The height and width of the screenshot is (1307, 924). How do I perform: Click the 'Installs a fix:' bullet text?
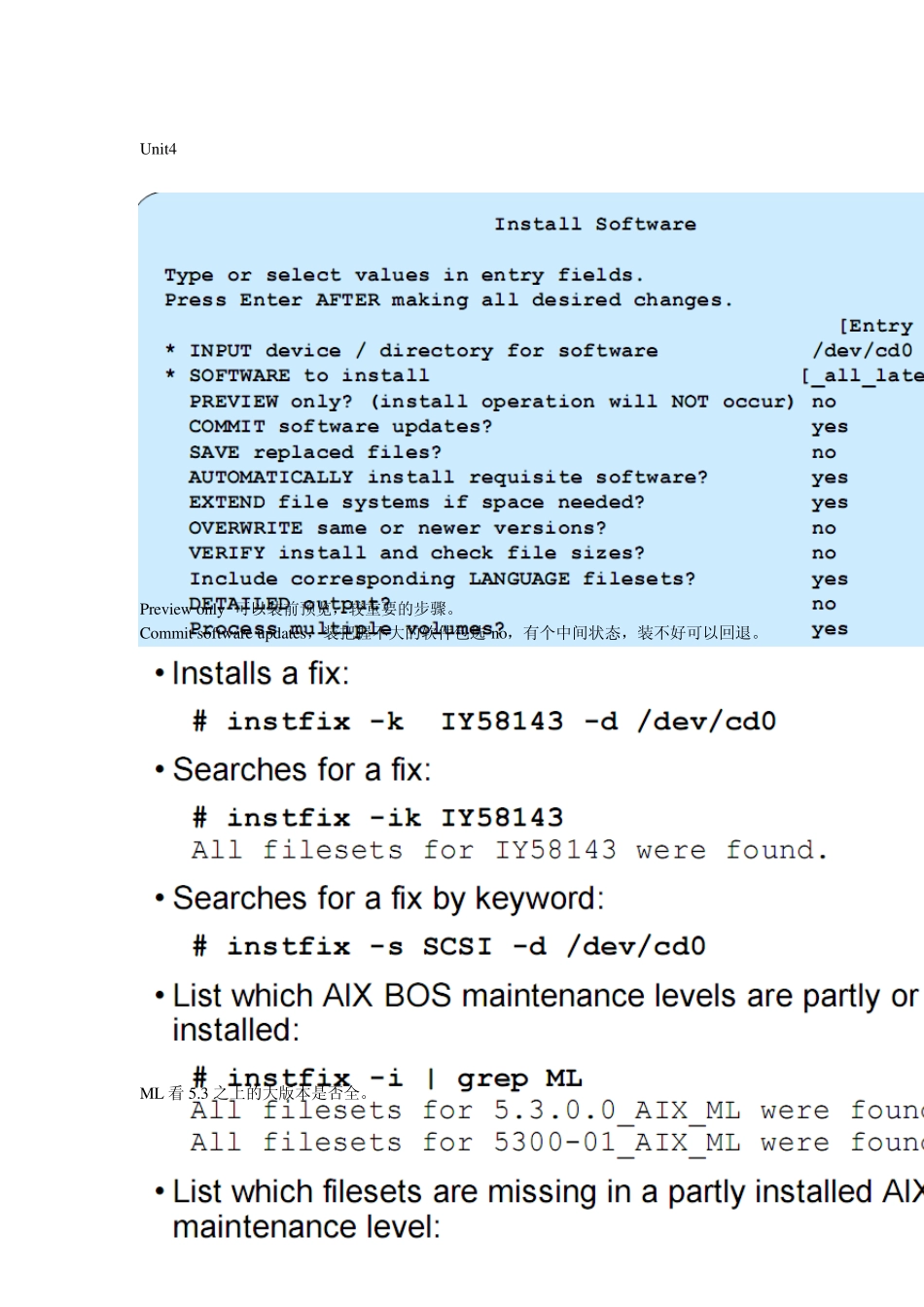[260, 674]
